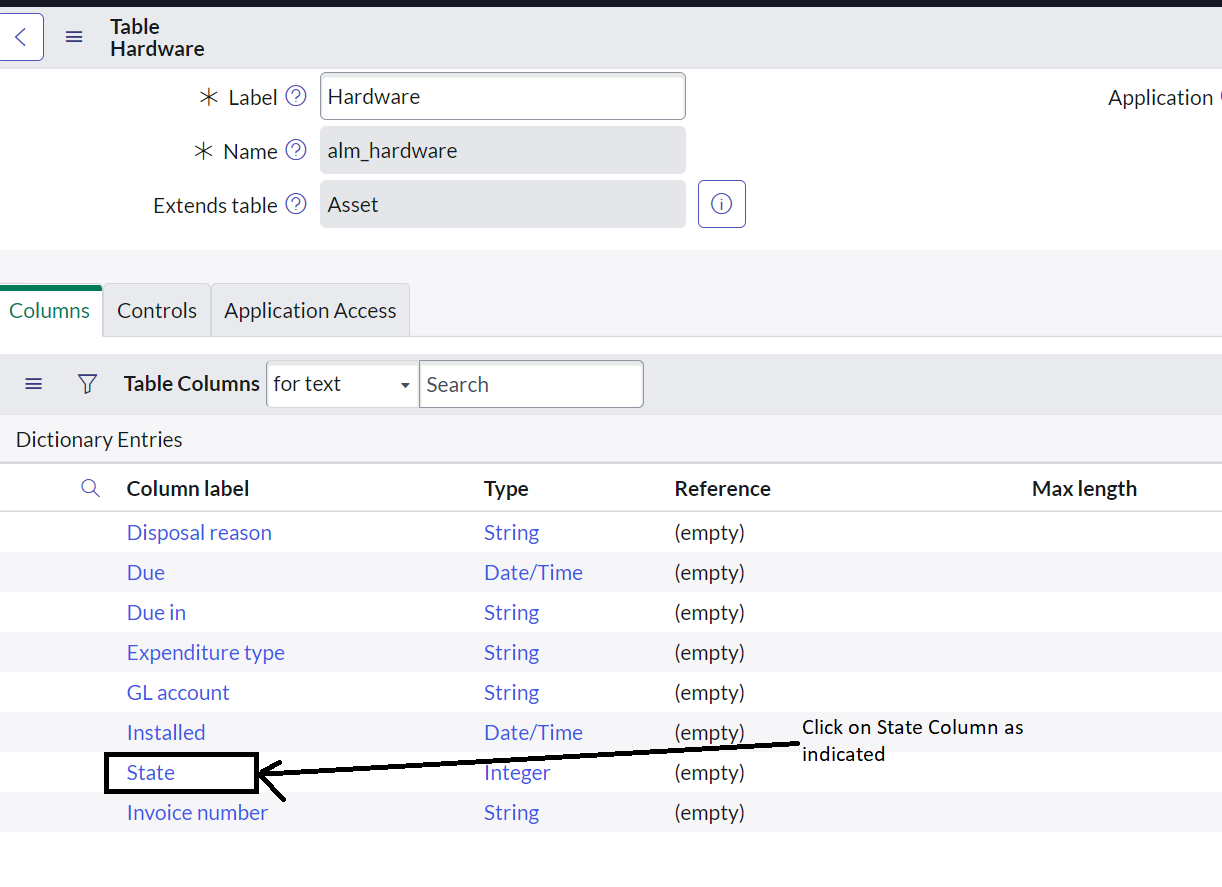Open the Expenditure type column
This screenshot has height=887, width=1222.
coord(206,653)
